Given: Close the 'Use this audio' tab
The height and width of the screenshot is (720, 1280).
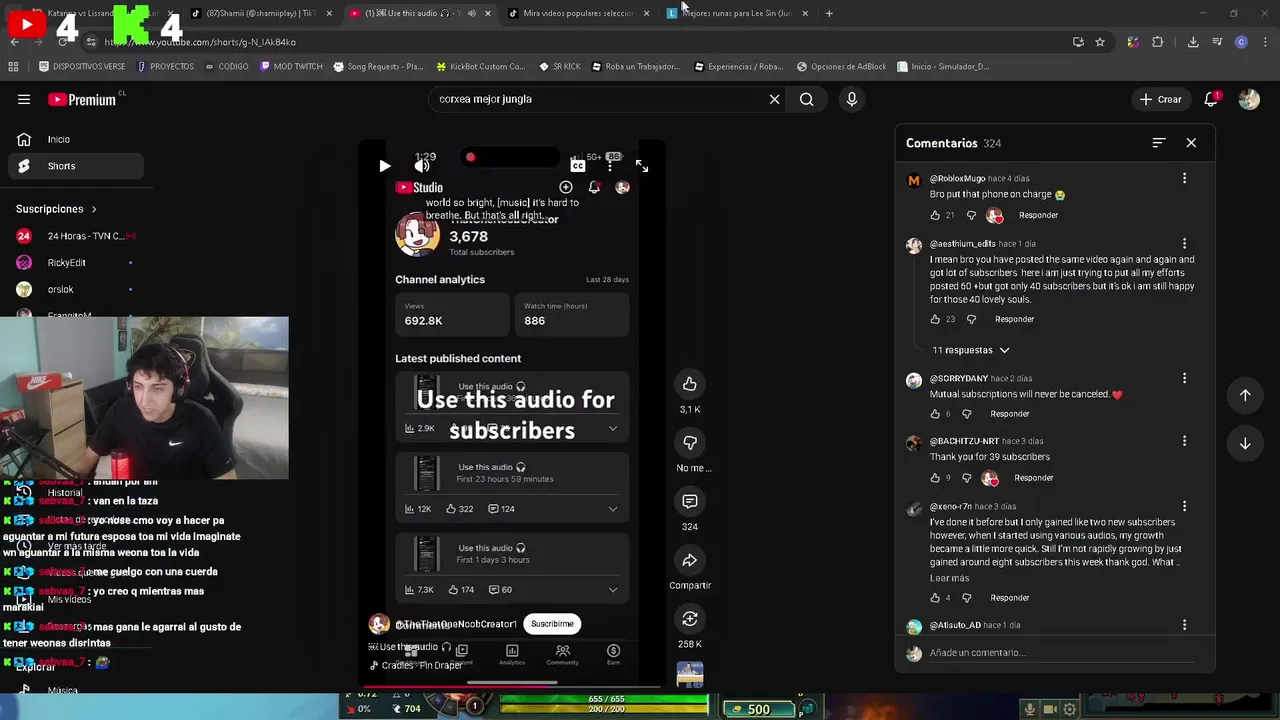Looking at the screenshot, I should pyautogui.click(x=487, y=13).
